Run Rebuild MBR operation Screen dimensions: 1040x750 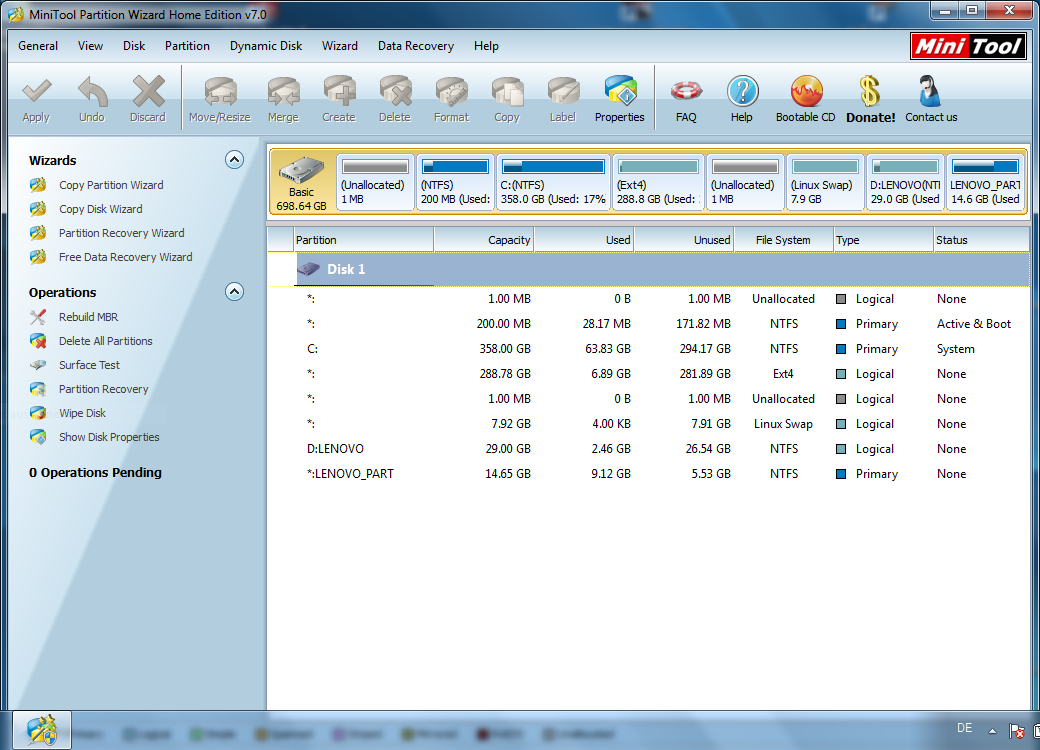88,317
